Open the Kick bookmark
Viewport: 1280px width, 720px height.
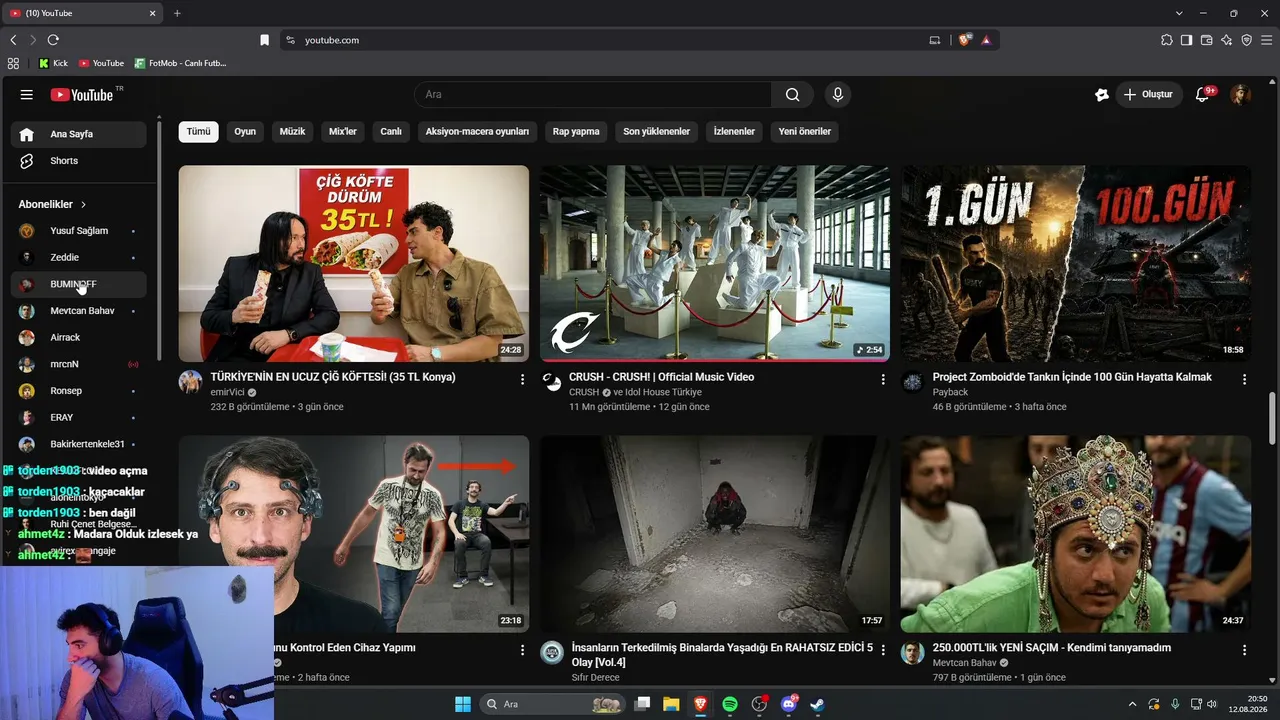coord(53,63)
